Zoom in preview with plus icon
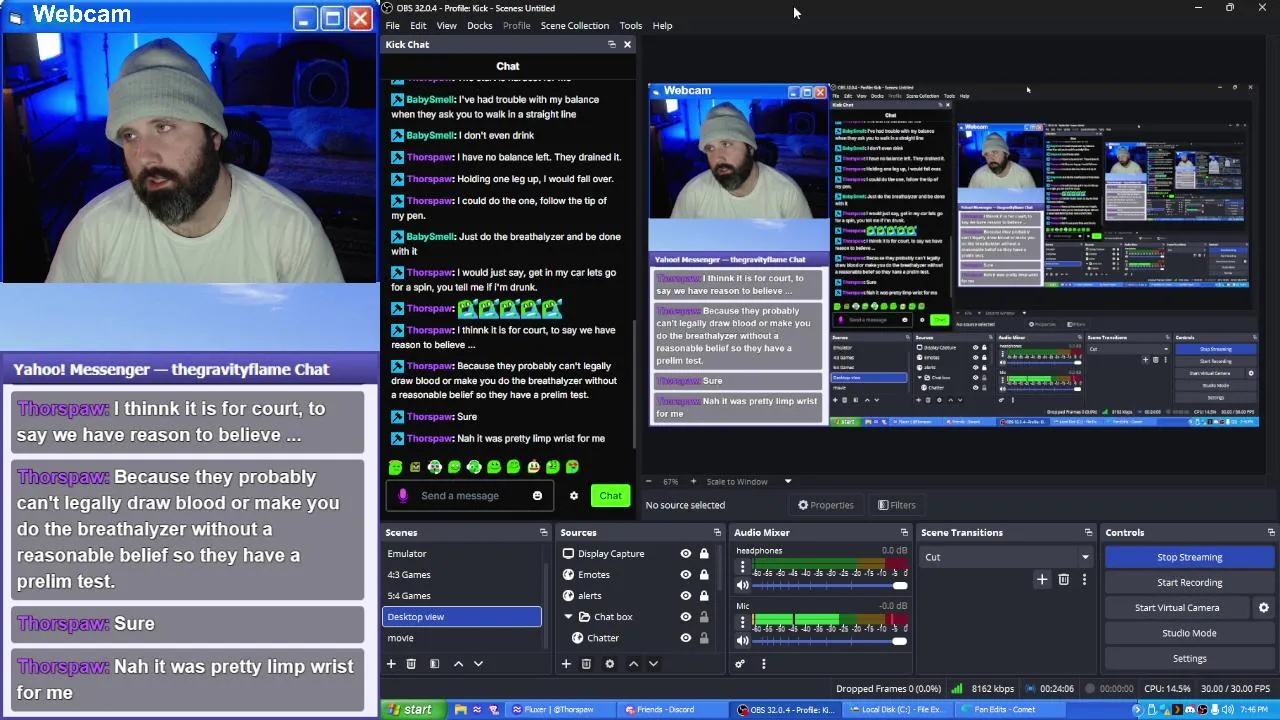 click(693, 481)
